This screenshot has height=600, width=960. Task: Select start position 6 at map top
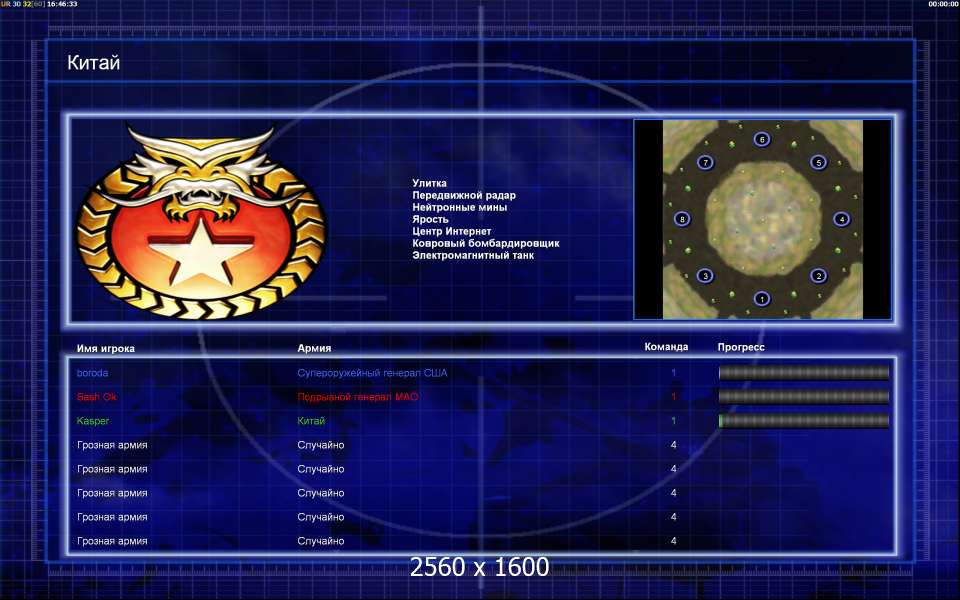(762, 139)
